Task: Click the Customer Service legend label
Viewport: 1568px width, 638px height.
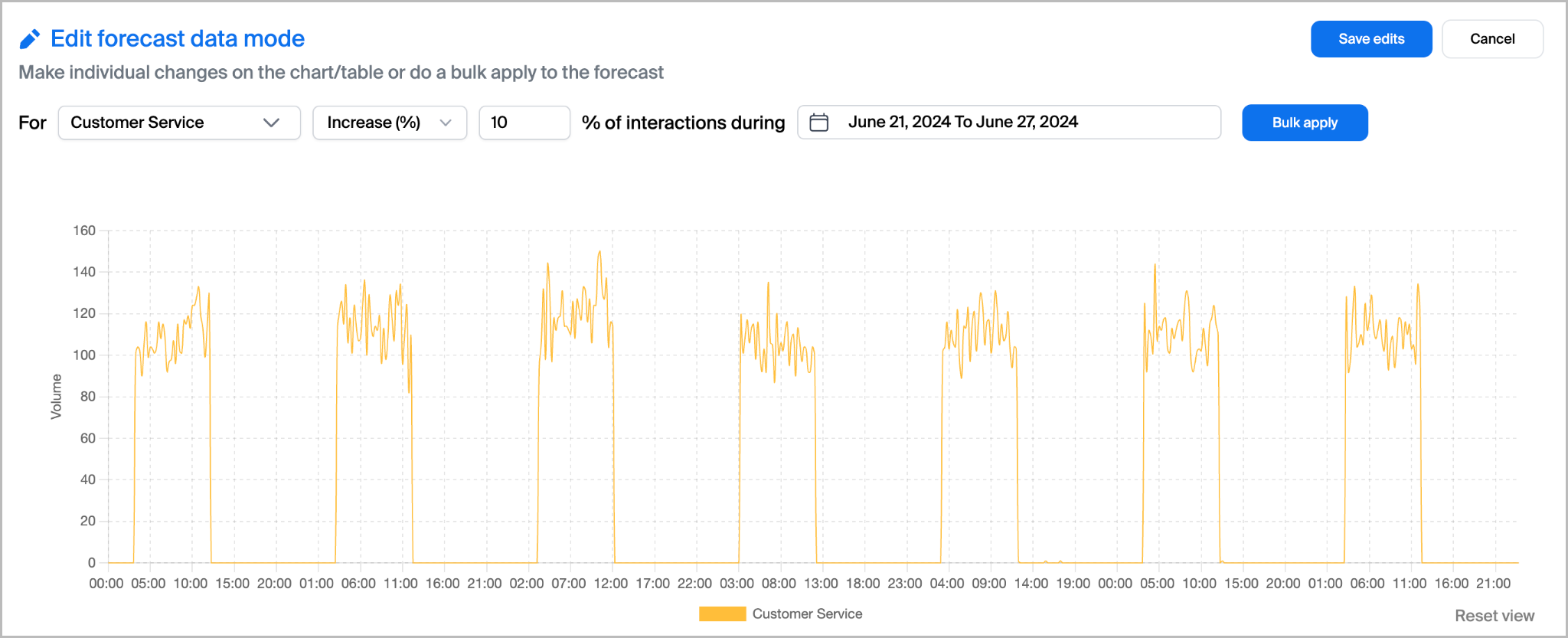Action: (x=807, y=614)
